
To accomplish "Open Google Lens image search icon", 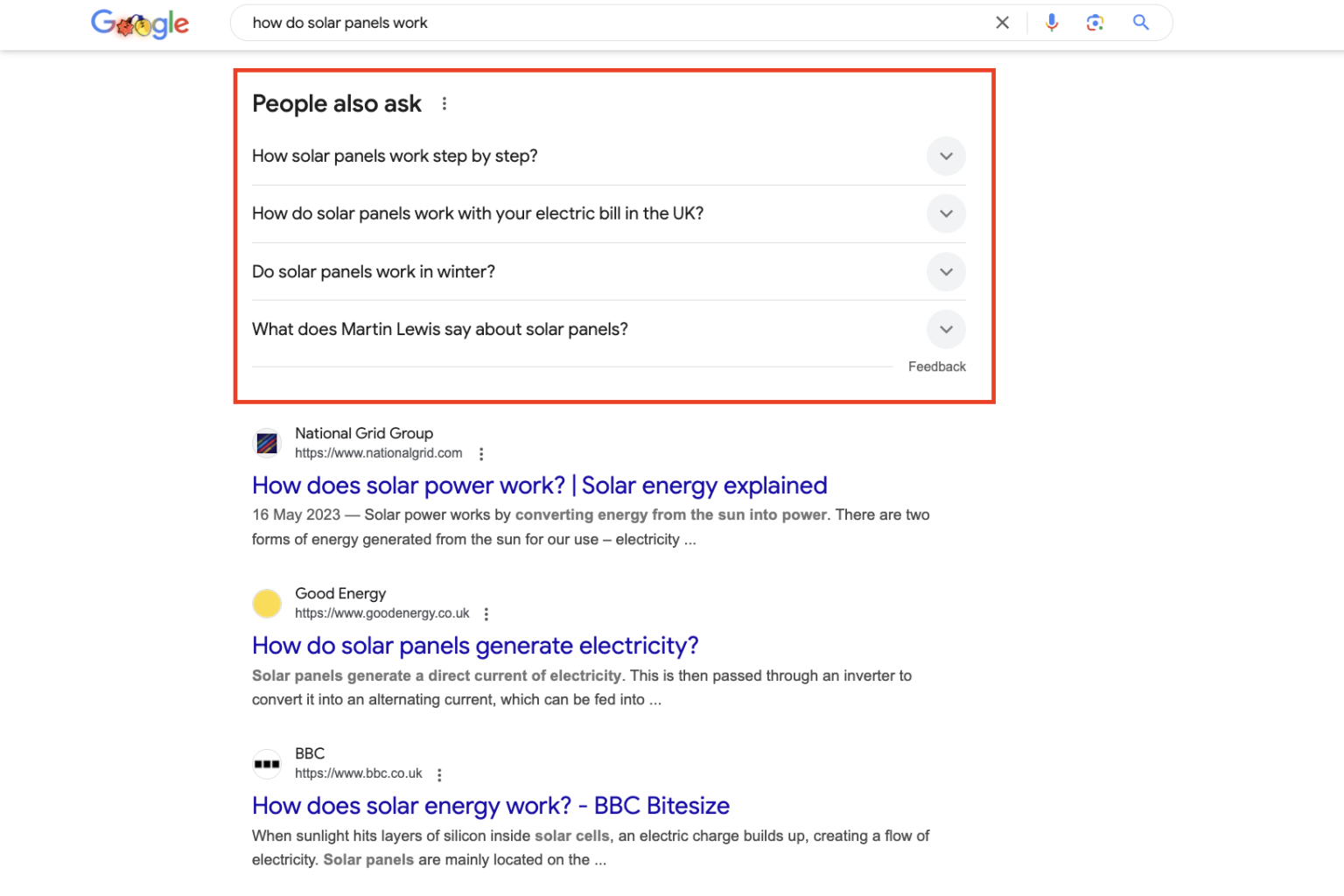I will [x=1095, y=23].
